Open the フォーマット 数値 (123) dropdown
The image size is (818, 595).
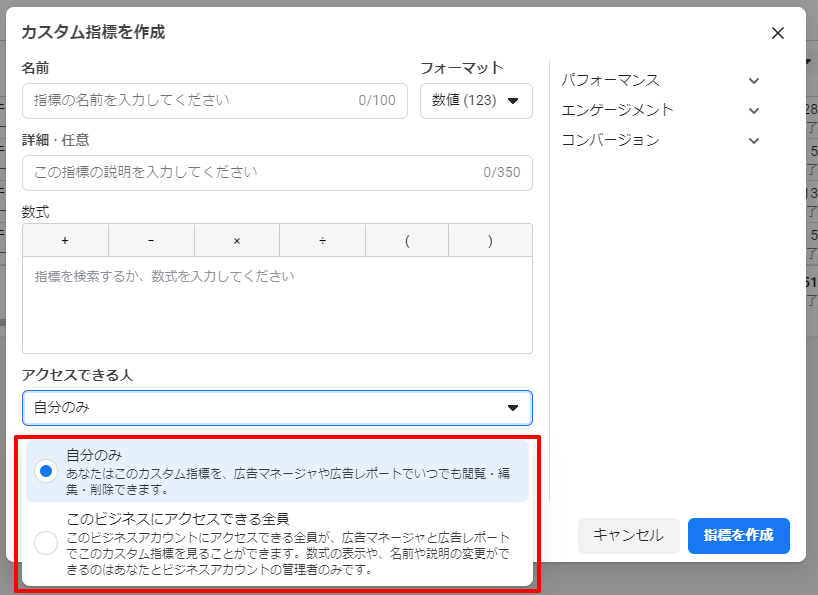(x=476, y=101)
